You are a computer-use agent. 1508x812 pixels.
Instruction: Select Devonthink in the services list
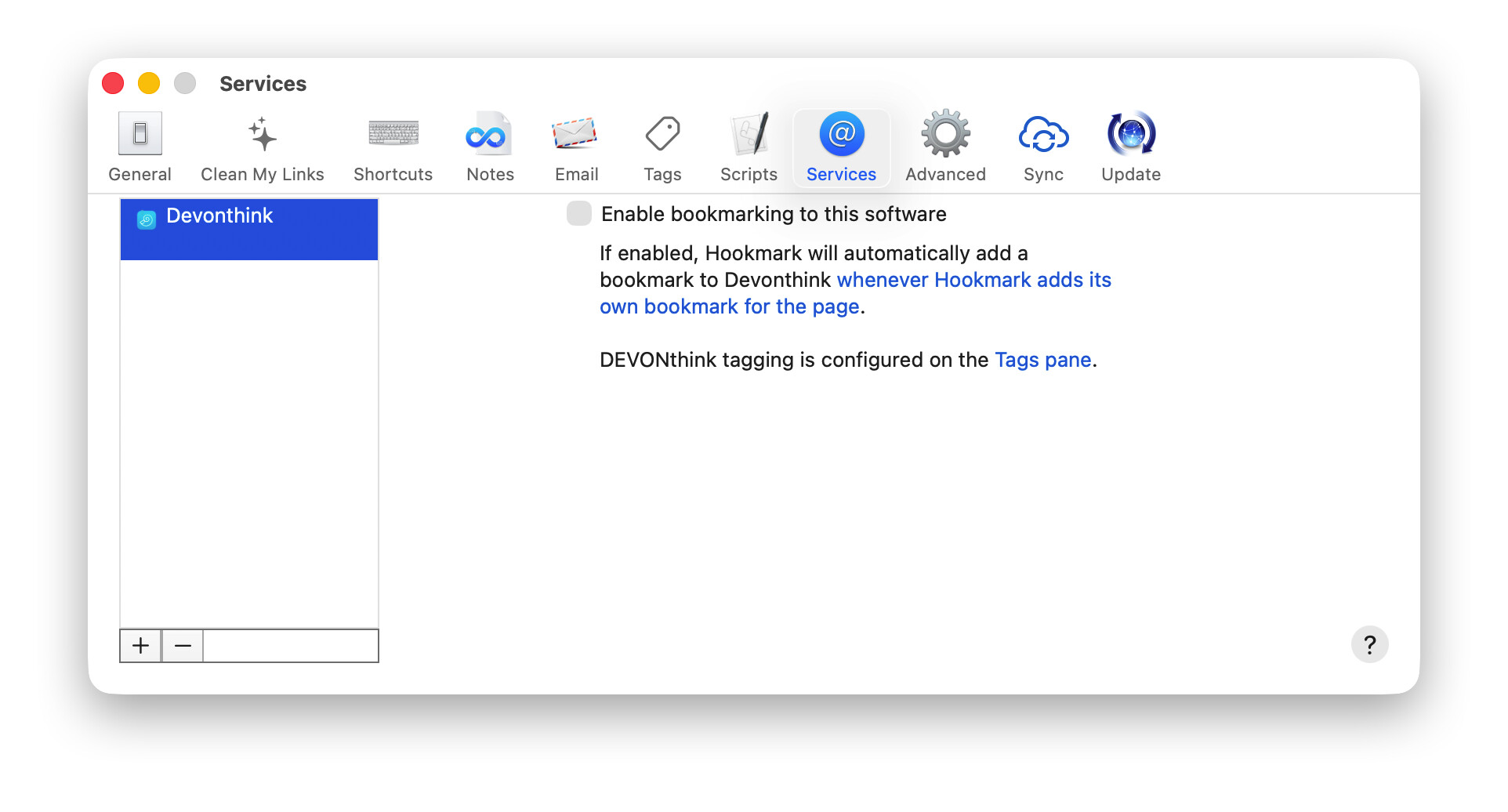click(219, 216)
